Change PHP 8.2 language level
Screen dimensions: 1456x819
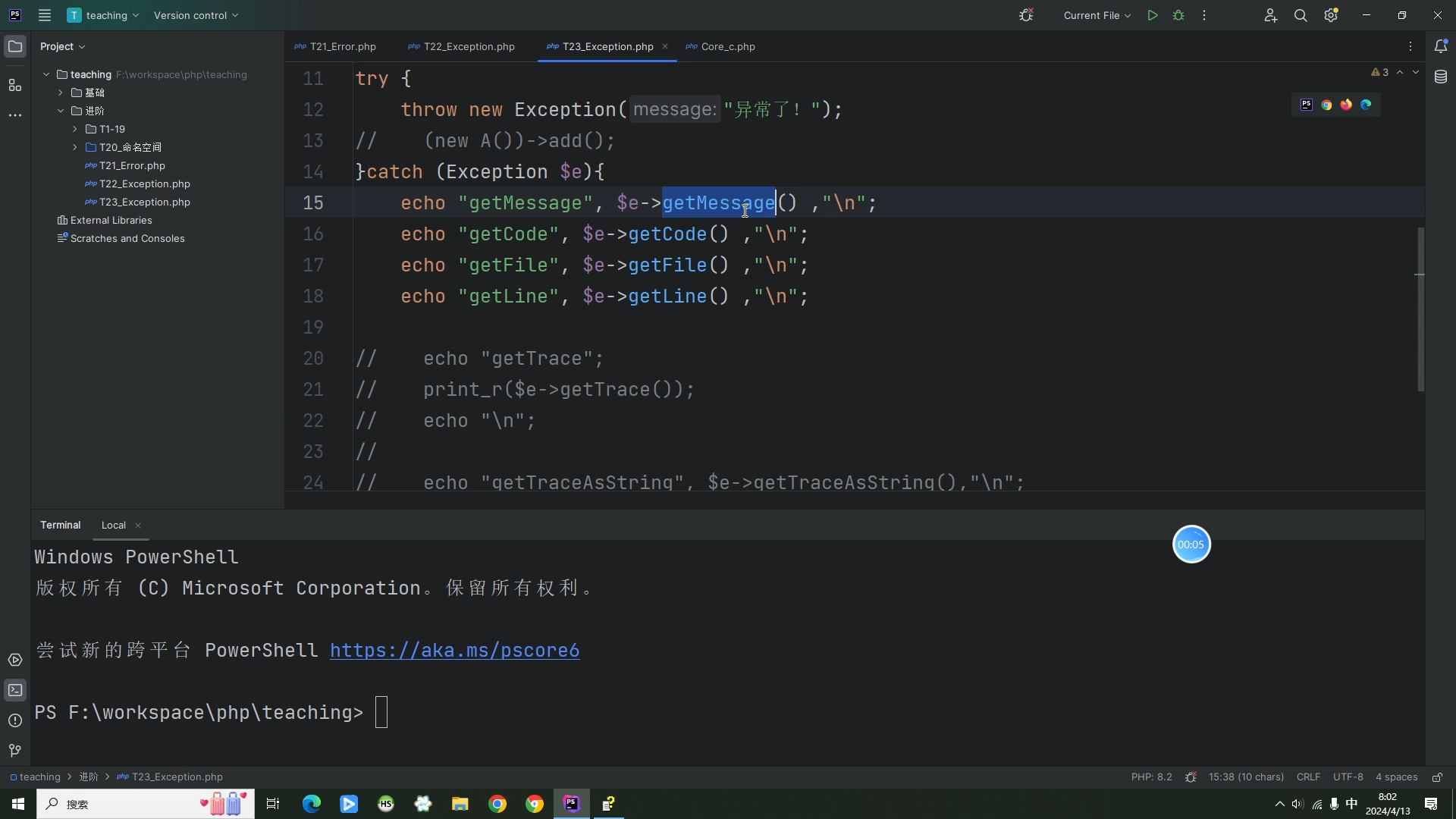tap(1151, 777)
